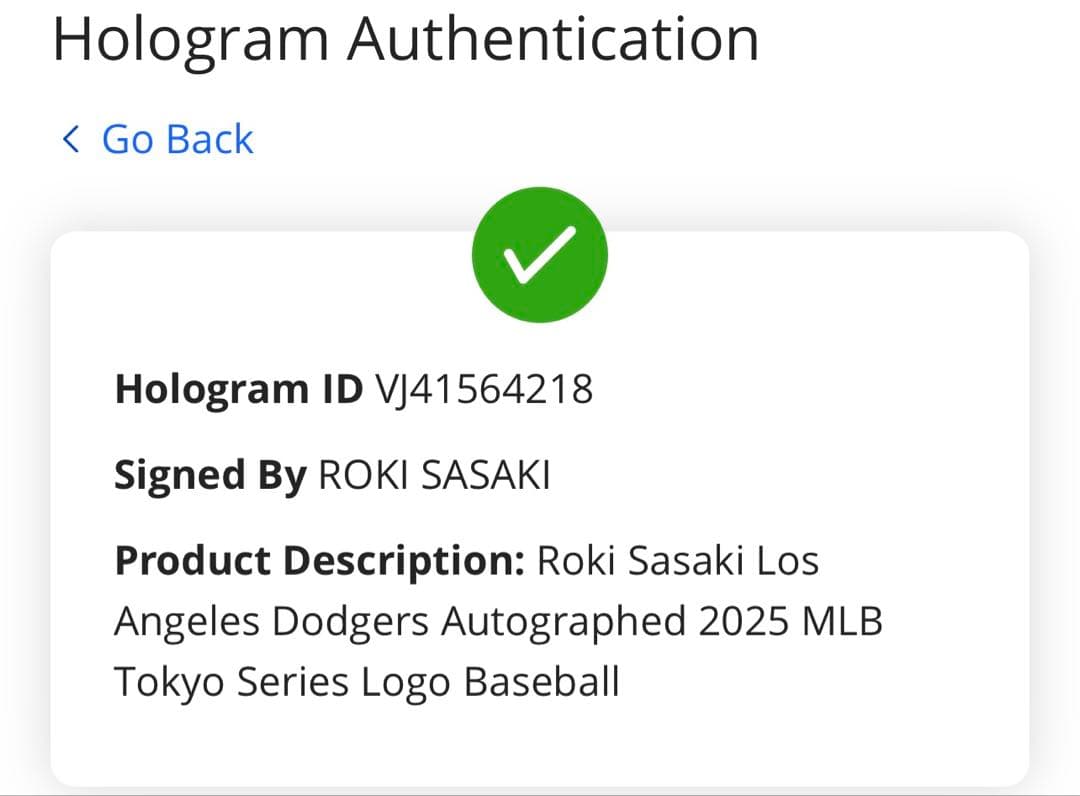
Task: Click the MLB text in the description
Action: click(843, 622)
